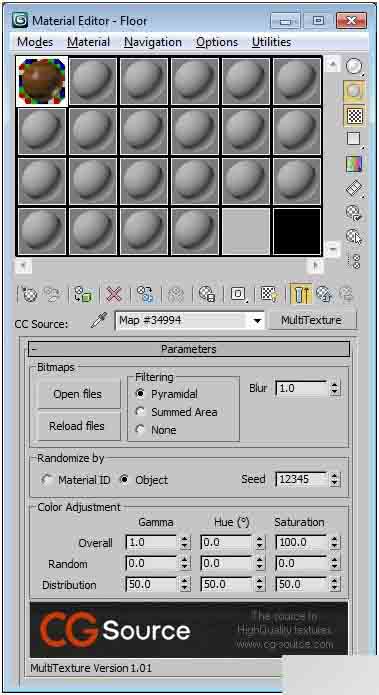Toggle the Backlight icon
This screenshot has width=379, height=695.
click(x=354, y=91)
